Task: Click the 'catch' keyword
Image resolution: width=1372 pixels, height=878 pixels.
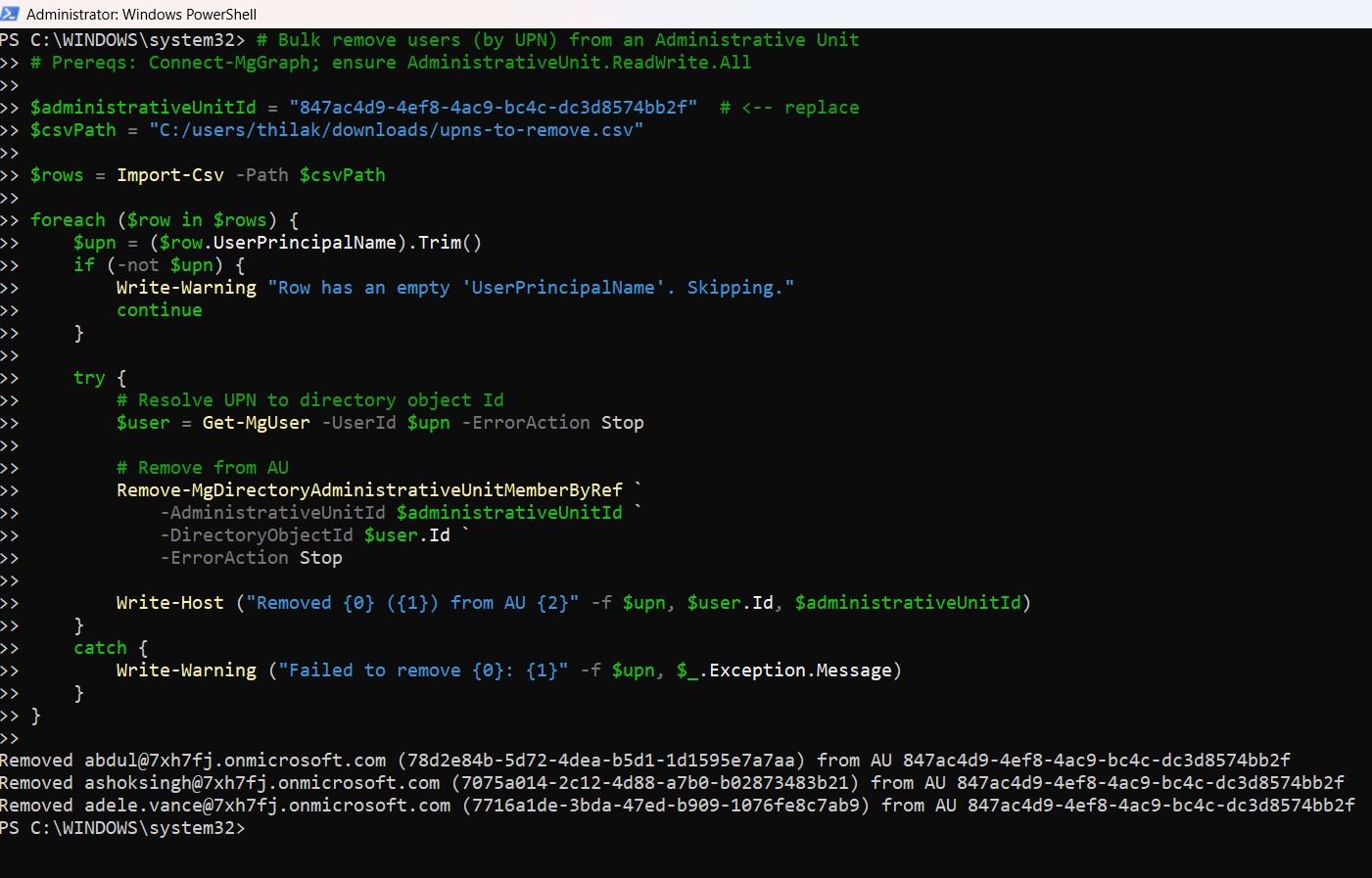Action: point(100,648)
